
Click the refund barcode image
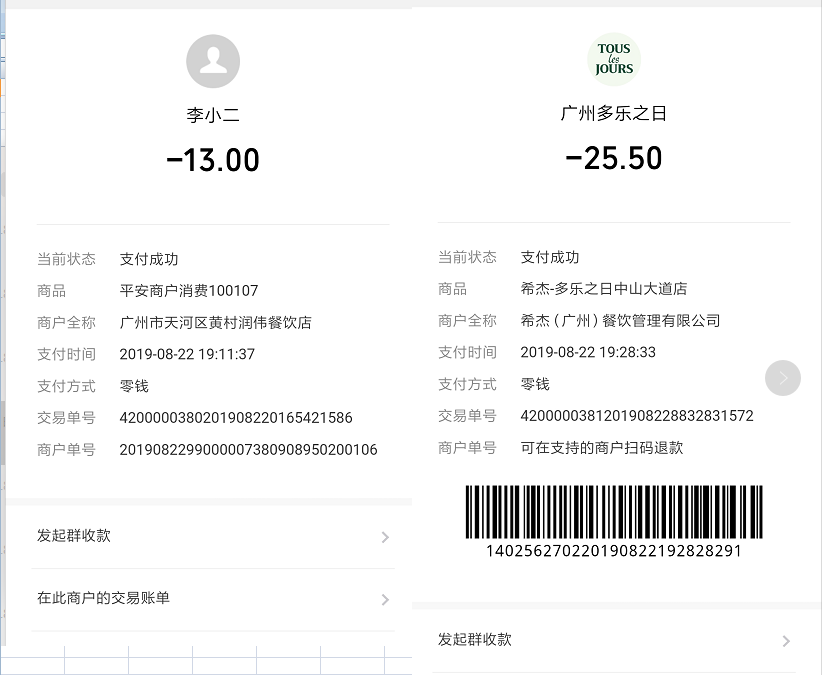(614, 511)
